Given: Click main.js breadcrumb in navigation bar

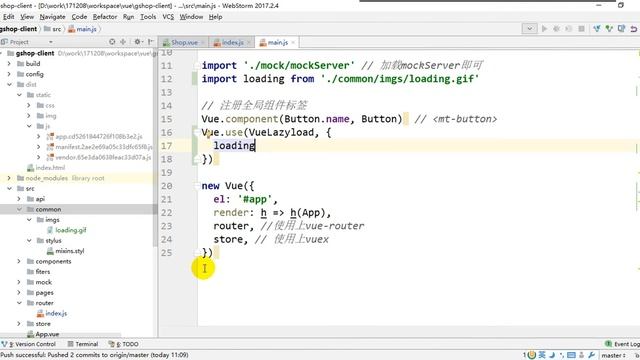Looking at the screenshot, I should pos(82,29).
